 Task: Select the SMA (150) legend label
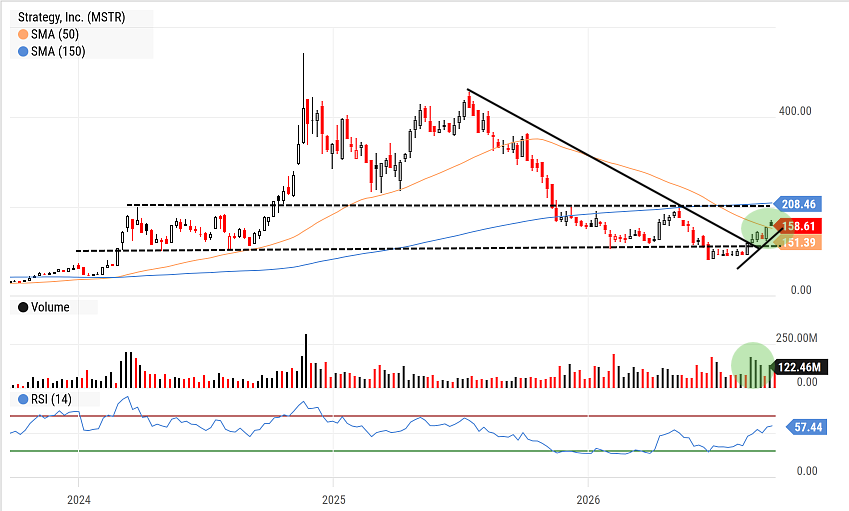click(x=58, y=52)
